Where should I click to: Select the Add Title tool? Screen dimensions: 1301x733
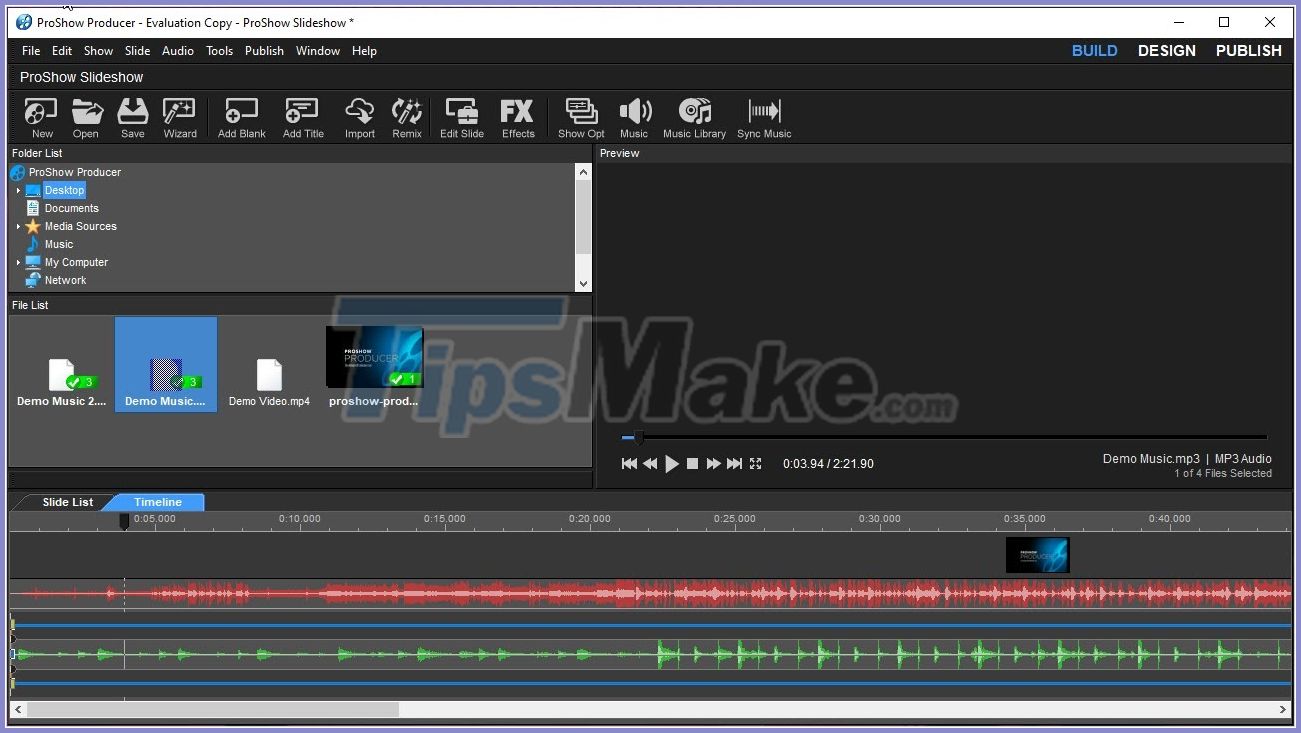(301, 117)
